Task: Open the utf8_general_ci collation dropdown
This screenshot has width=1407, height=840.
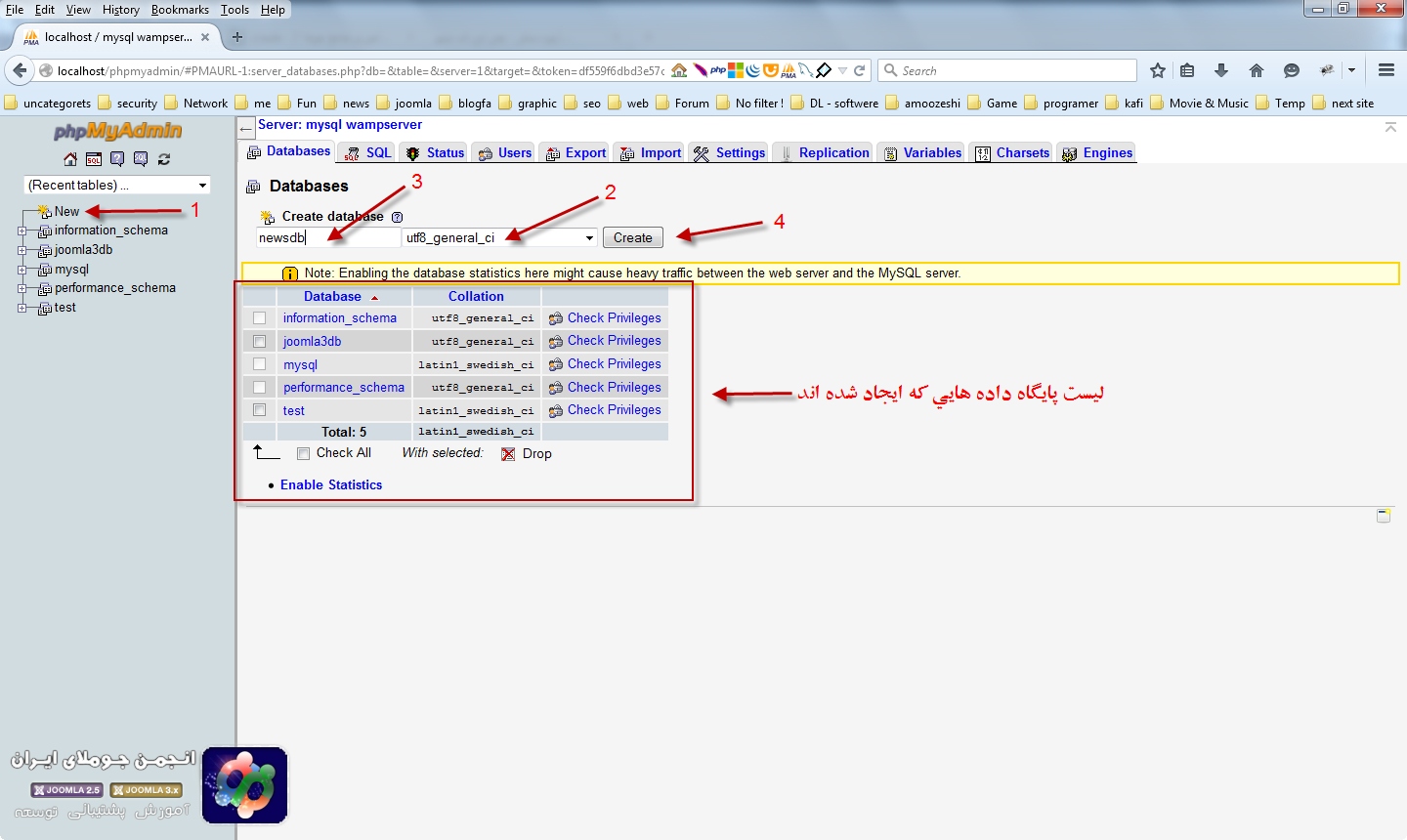Action: (x=500, y=237)
